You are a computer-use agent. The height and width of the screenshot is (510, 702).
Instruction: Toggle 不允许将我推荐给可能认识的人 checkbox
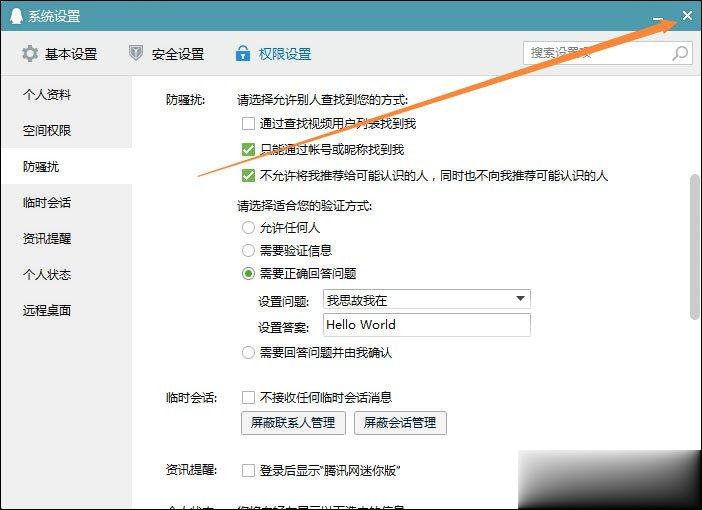click(248, 175)
